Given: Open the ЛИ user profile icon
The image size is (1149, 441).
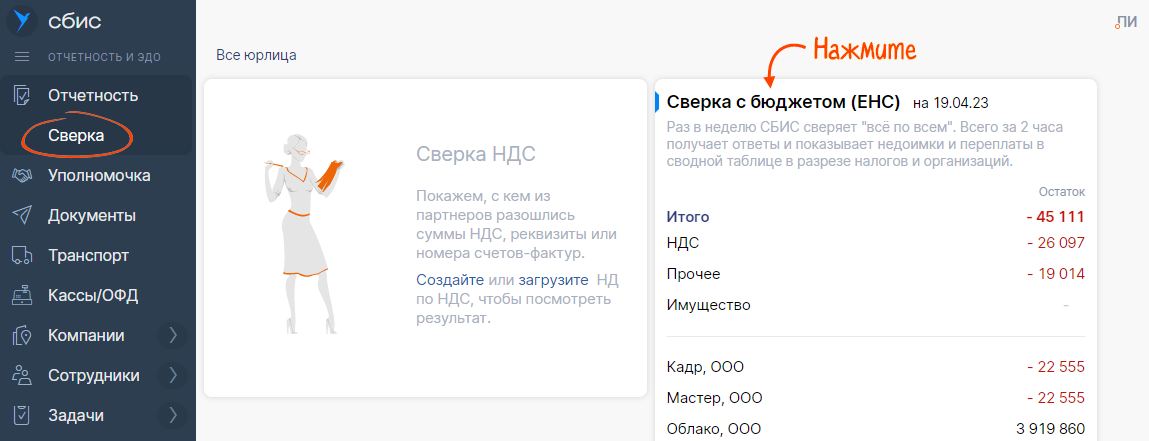Looking at the screenshot, I should pos(1125,23).
